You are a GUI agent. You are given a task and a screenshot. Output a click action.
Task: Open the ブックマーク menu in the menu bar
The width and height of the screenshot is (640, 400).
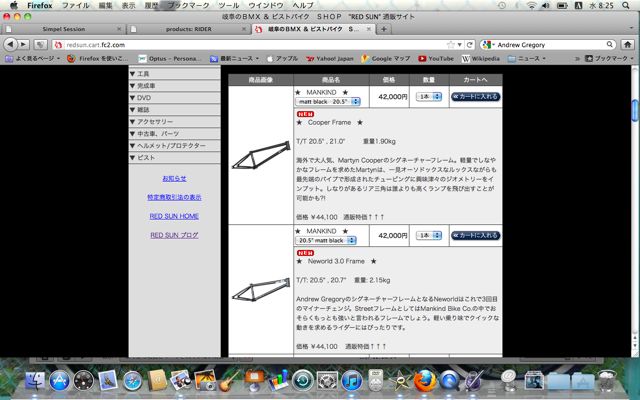(x=189, y=5)
